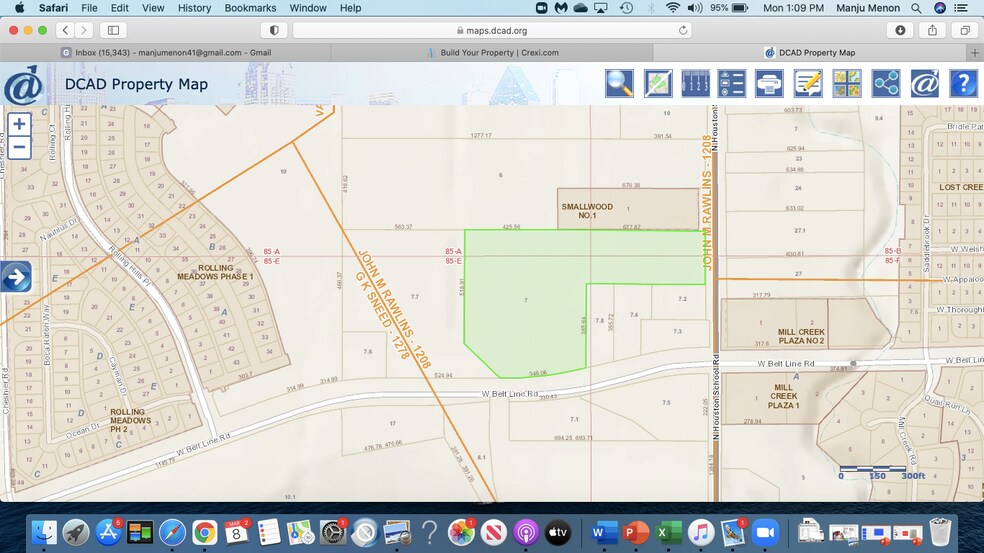Open the Window menu
Viewport: 984px width, 553px height.
click(x=308, y=8)
